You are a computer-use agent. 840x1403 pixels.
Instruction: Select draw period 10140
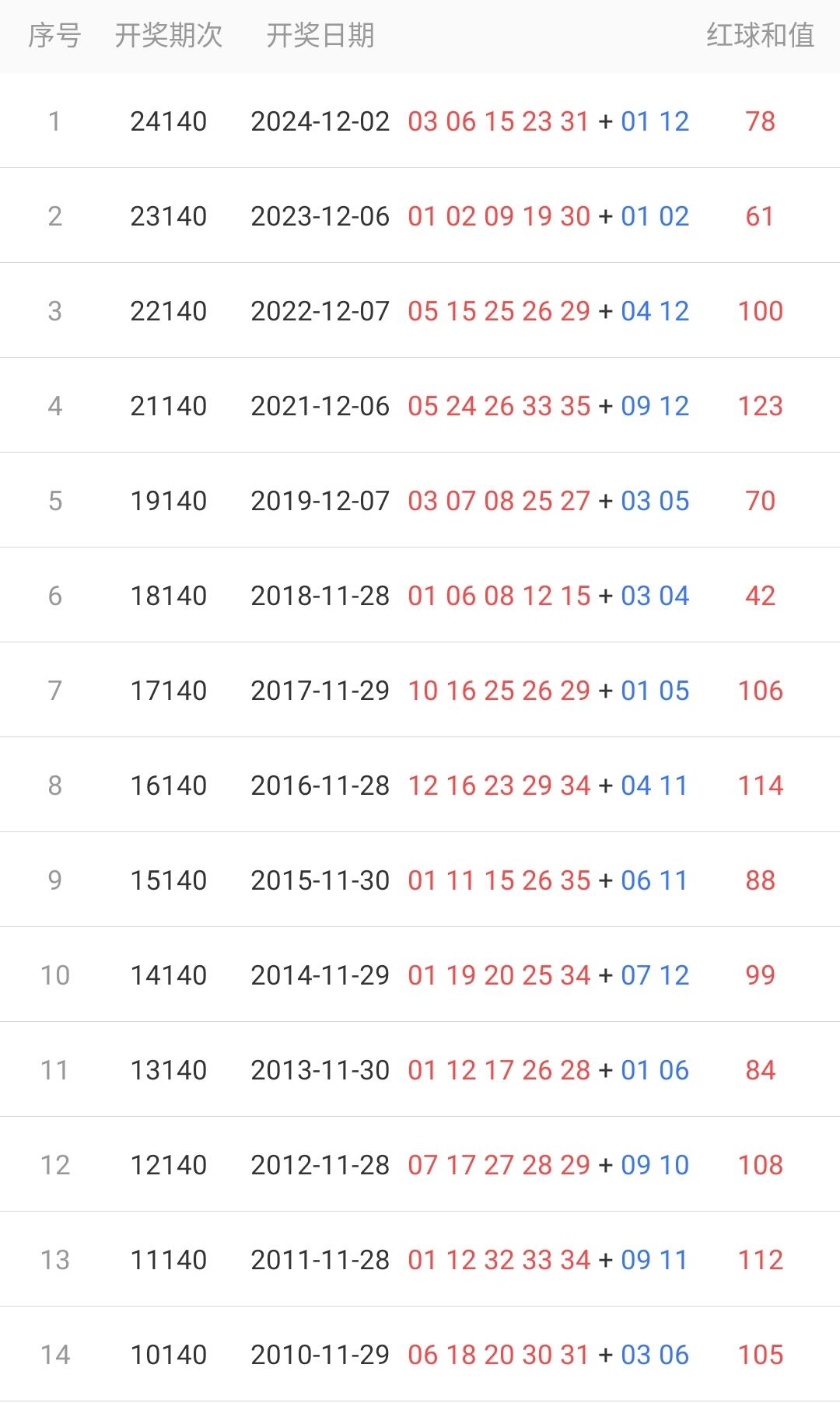pyautogui.click(x=168, y=1355)
